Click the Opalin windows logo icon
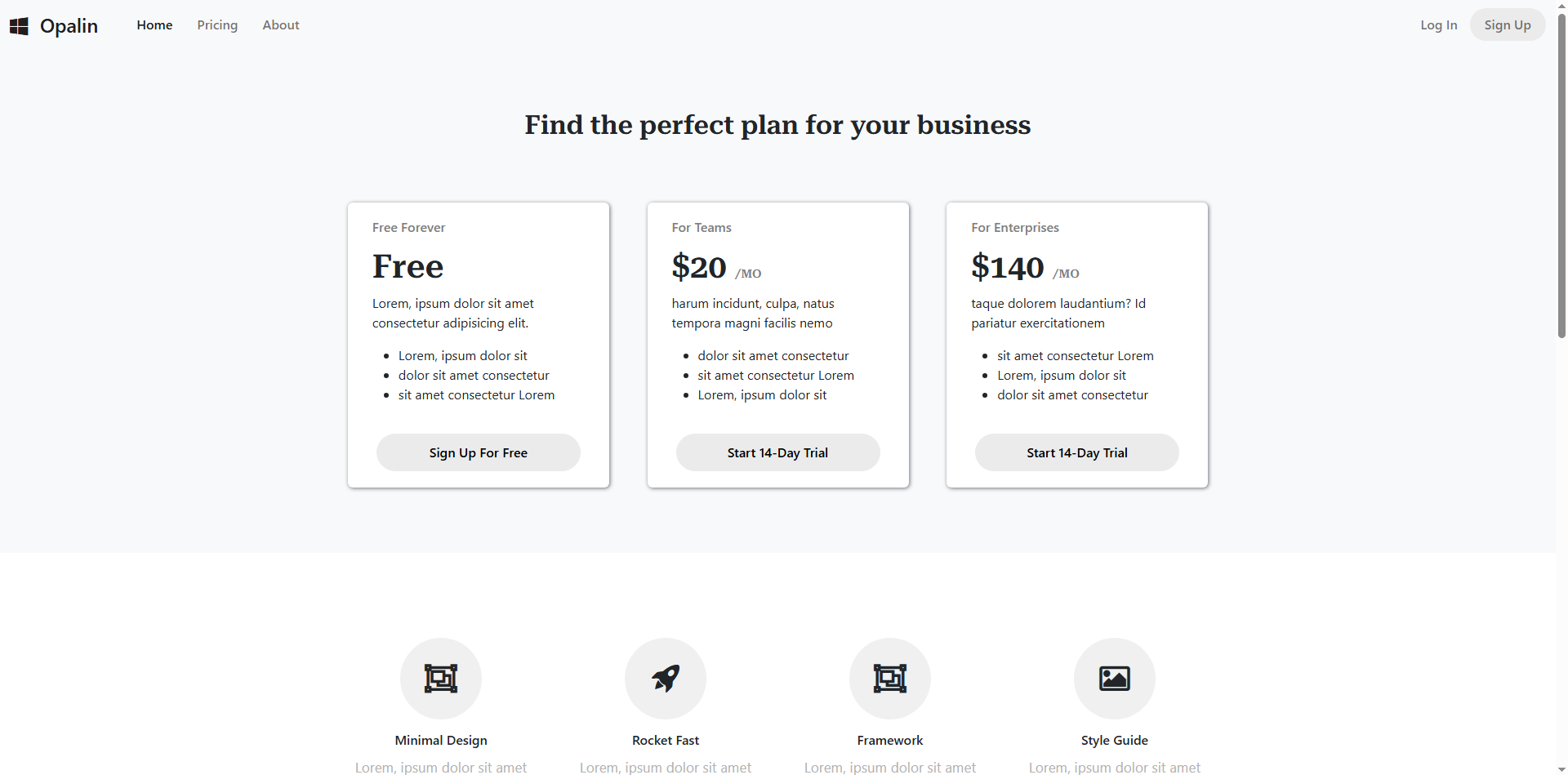This screenshot has width=1568, height=775. pos(19,26)
